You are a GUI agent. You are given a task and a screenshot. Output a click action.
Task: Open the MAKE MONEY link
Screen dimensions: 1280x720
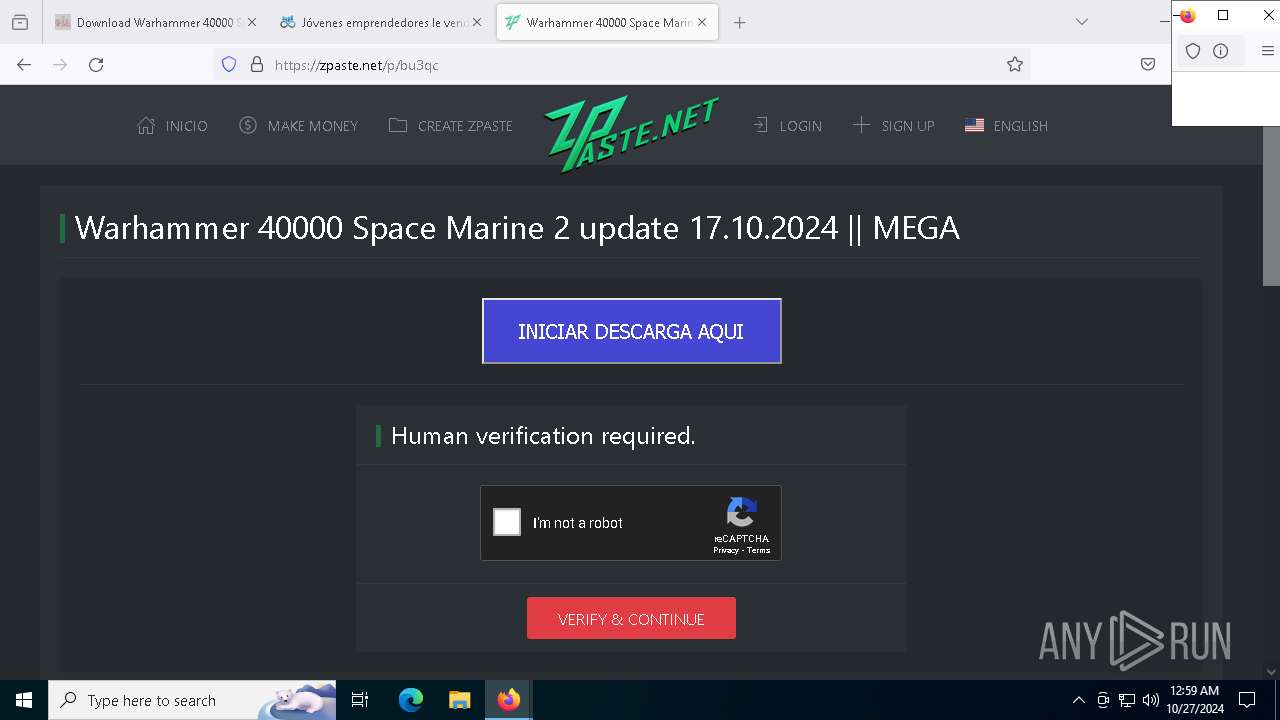pyautogui.click(x=299, y=126)
